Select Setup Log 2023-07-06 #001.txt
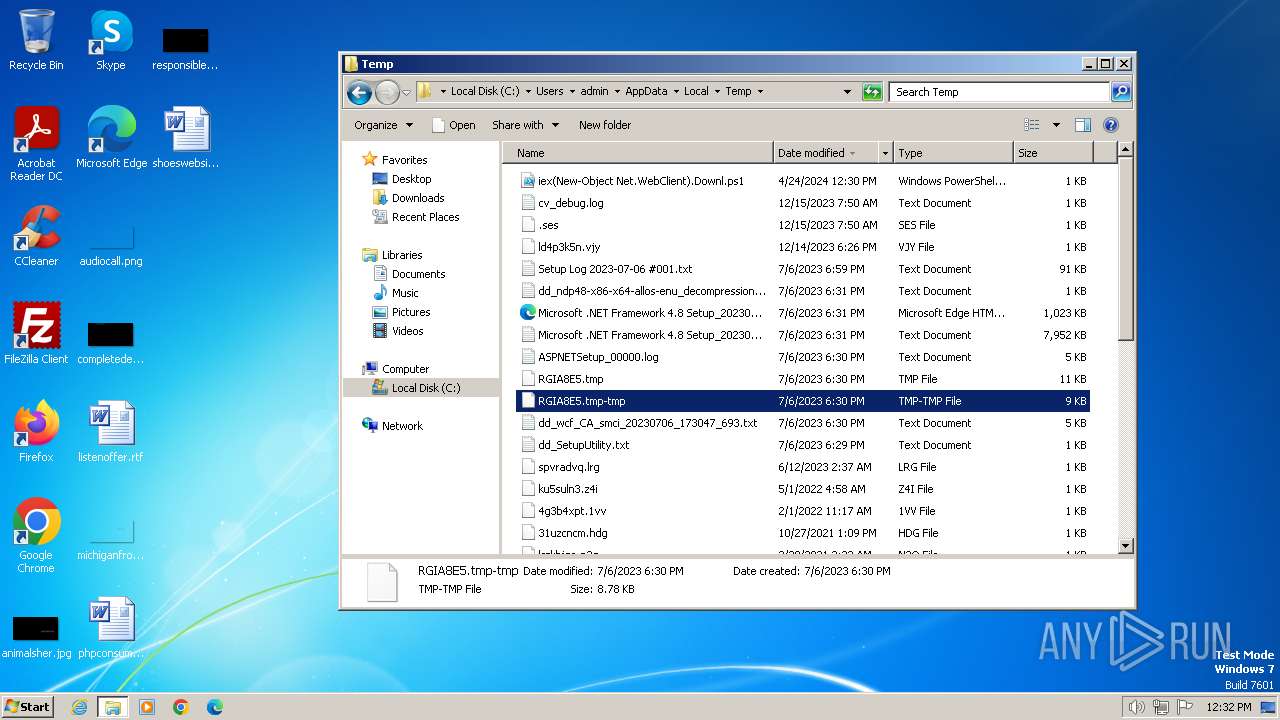This screenshot has height=720, width=1280. point(803,269)
